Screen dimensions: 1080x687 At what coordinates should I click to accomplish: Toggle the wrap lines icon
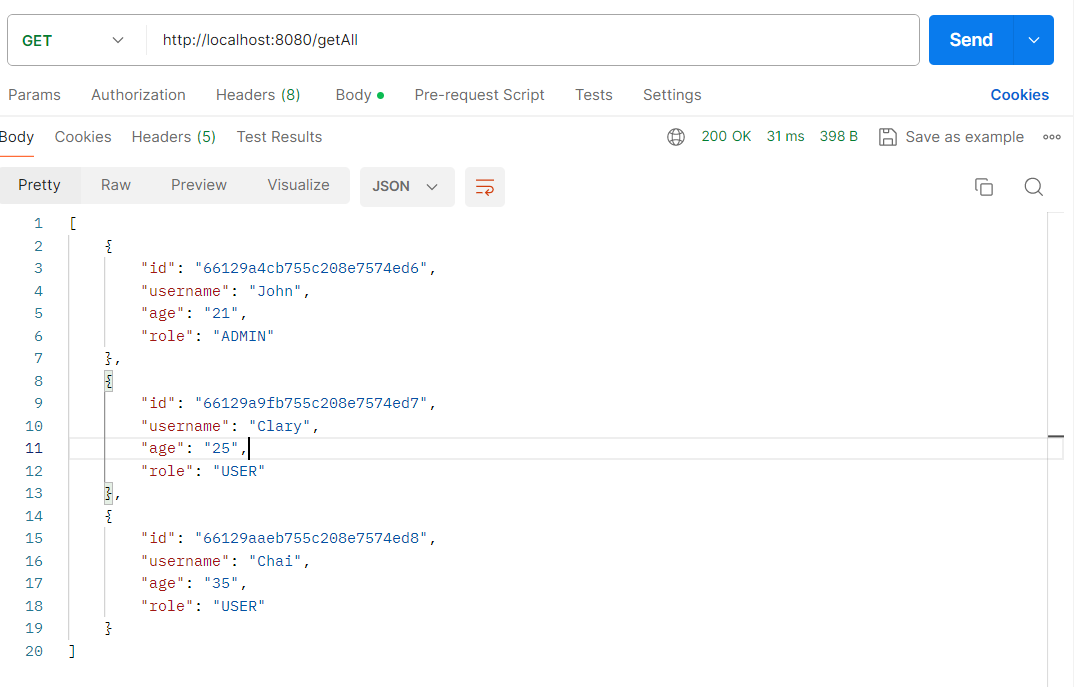(485, 187)
